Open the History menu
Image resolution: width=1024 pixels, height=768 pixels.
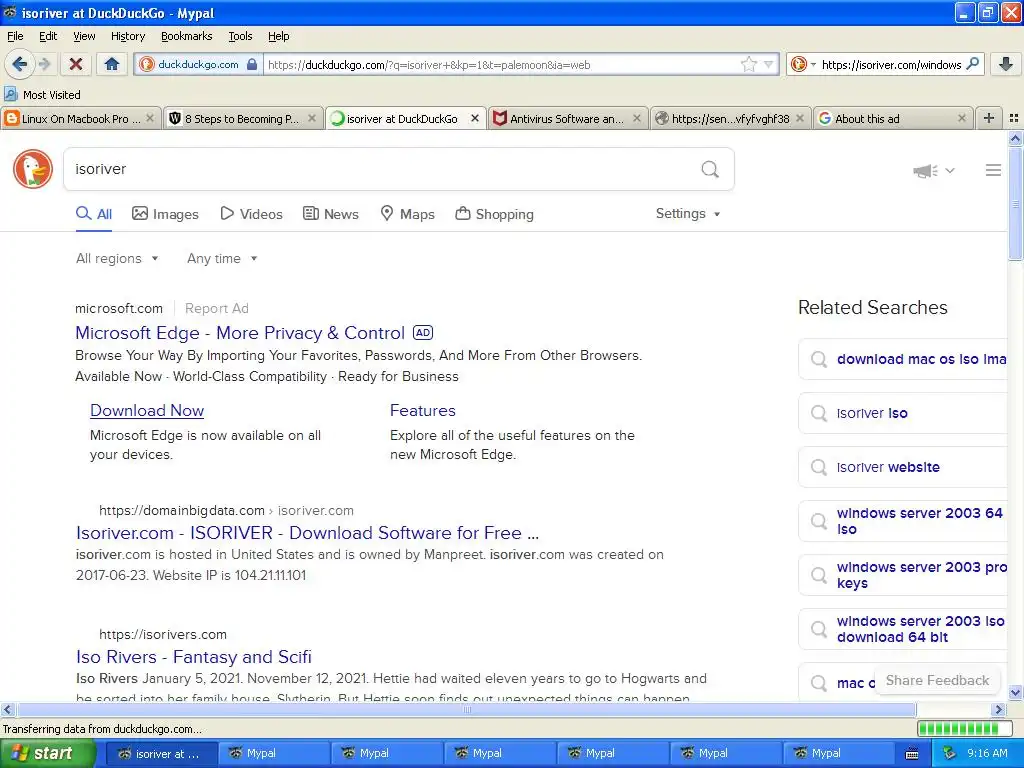tap(127, 36)
